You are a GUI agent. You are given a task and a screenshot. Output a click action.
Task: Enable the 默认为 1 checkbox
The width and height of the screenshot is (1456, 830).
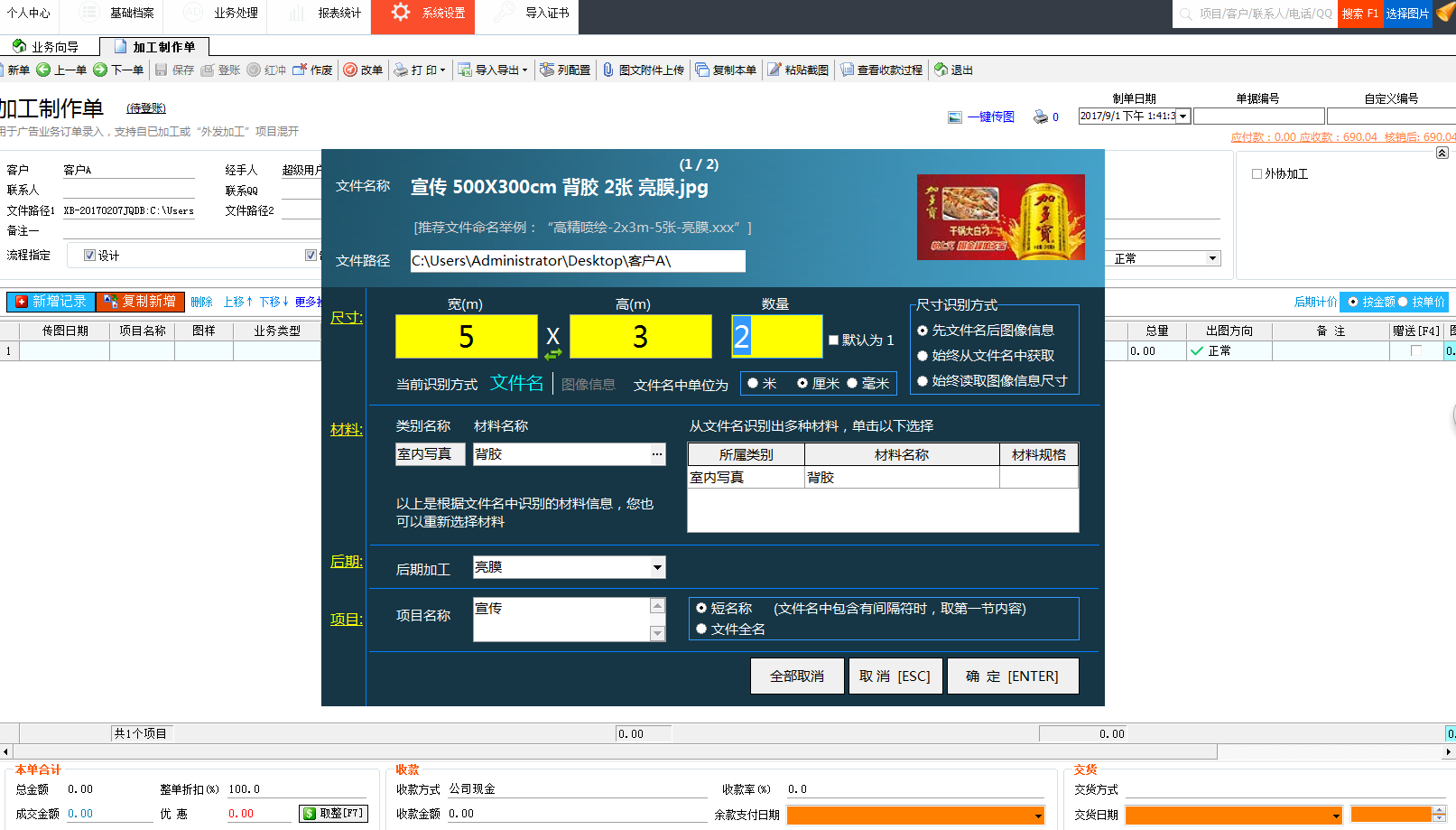tap(834, 340)
